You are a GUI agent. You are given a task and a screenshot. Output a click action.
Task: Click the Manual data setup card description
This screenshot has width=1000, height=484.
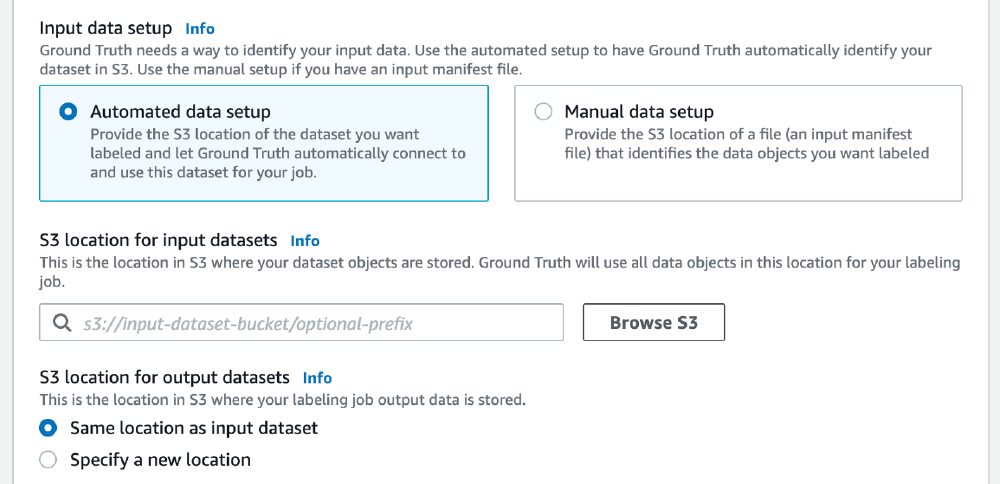click(746, 144)
